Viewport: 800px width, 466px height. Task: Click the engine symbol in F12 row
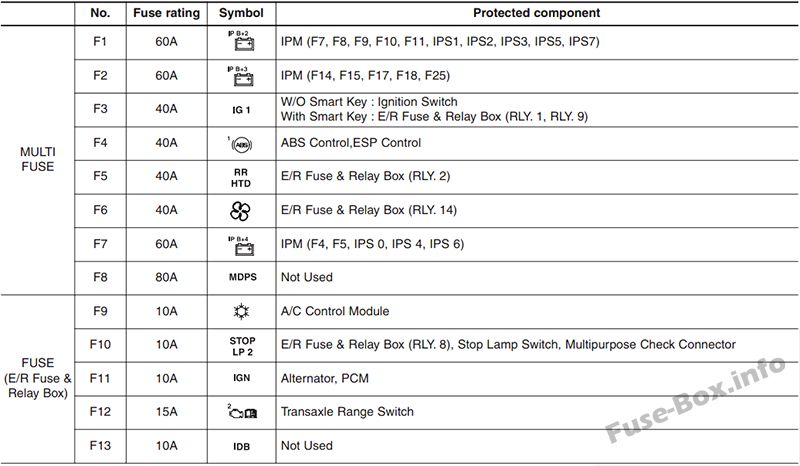242,411
